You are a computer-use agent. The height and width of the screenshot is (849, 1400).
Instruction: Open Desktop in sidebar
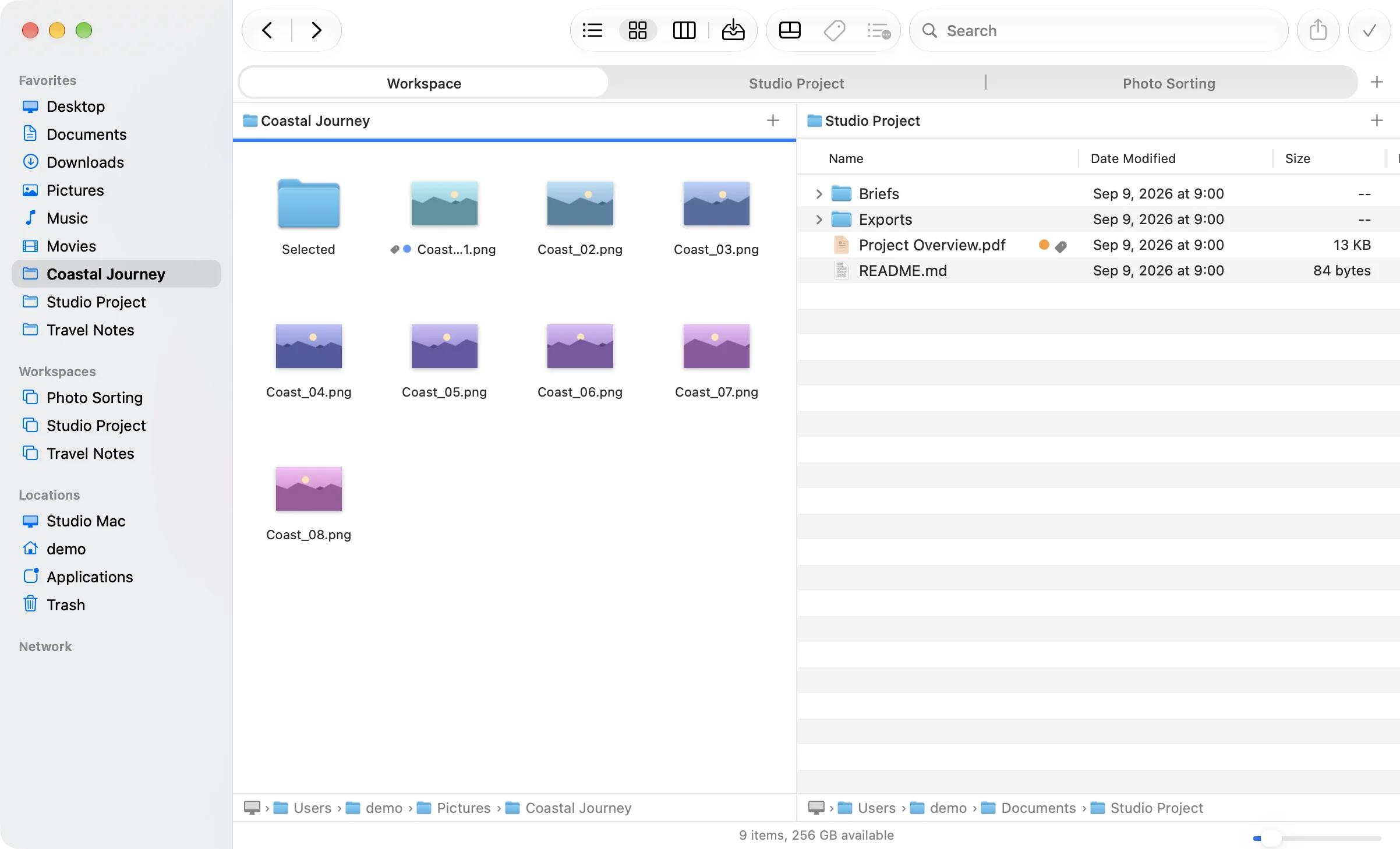click(x=116, y=107)
